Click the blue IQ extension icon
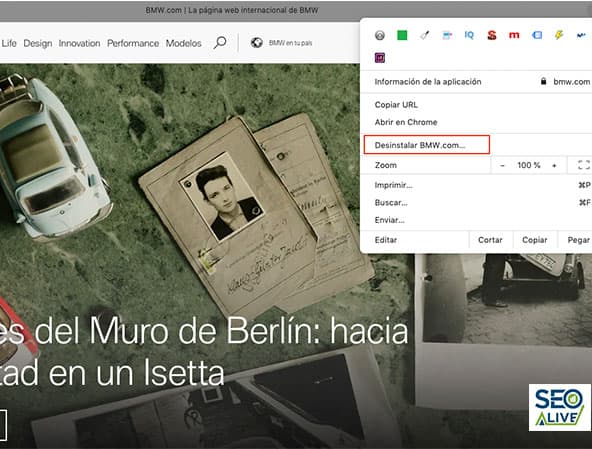The width and height of the screenshot is (592, 449). point(469,35)
